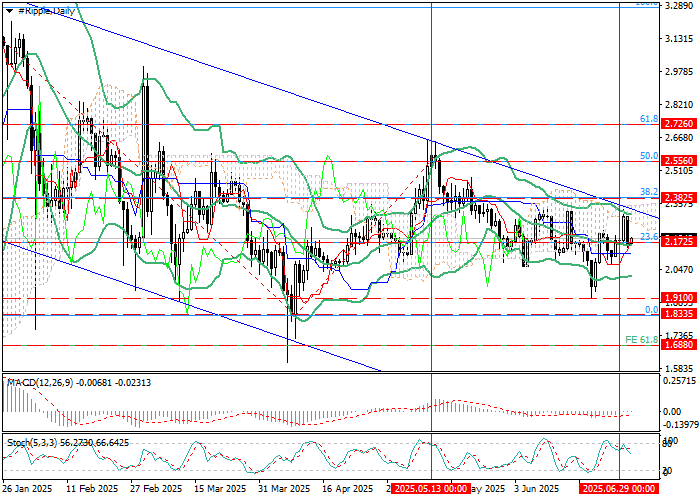
Task: Click the 38.2 Fibonacci retracement label
Action: click(647, 191)
